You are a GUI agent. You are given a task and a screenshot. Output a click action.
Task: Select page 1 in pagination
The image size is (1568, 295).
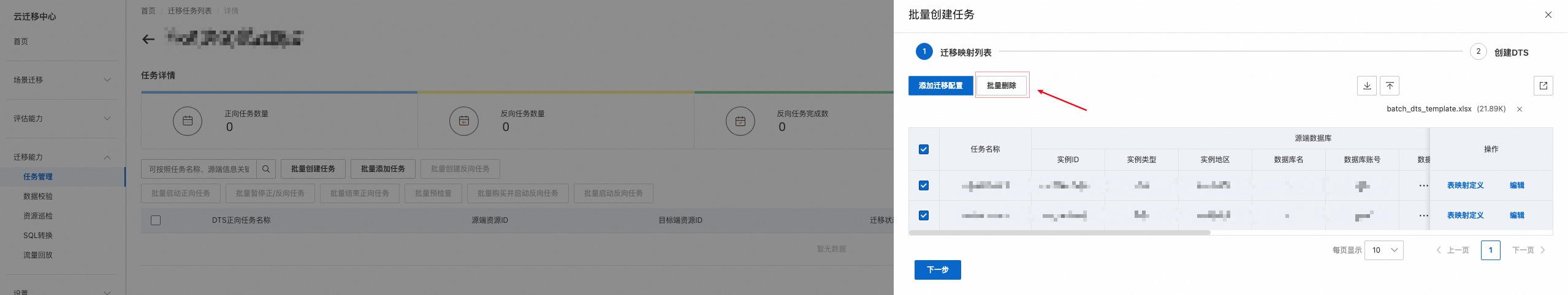[x=1491, y=250]
